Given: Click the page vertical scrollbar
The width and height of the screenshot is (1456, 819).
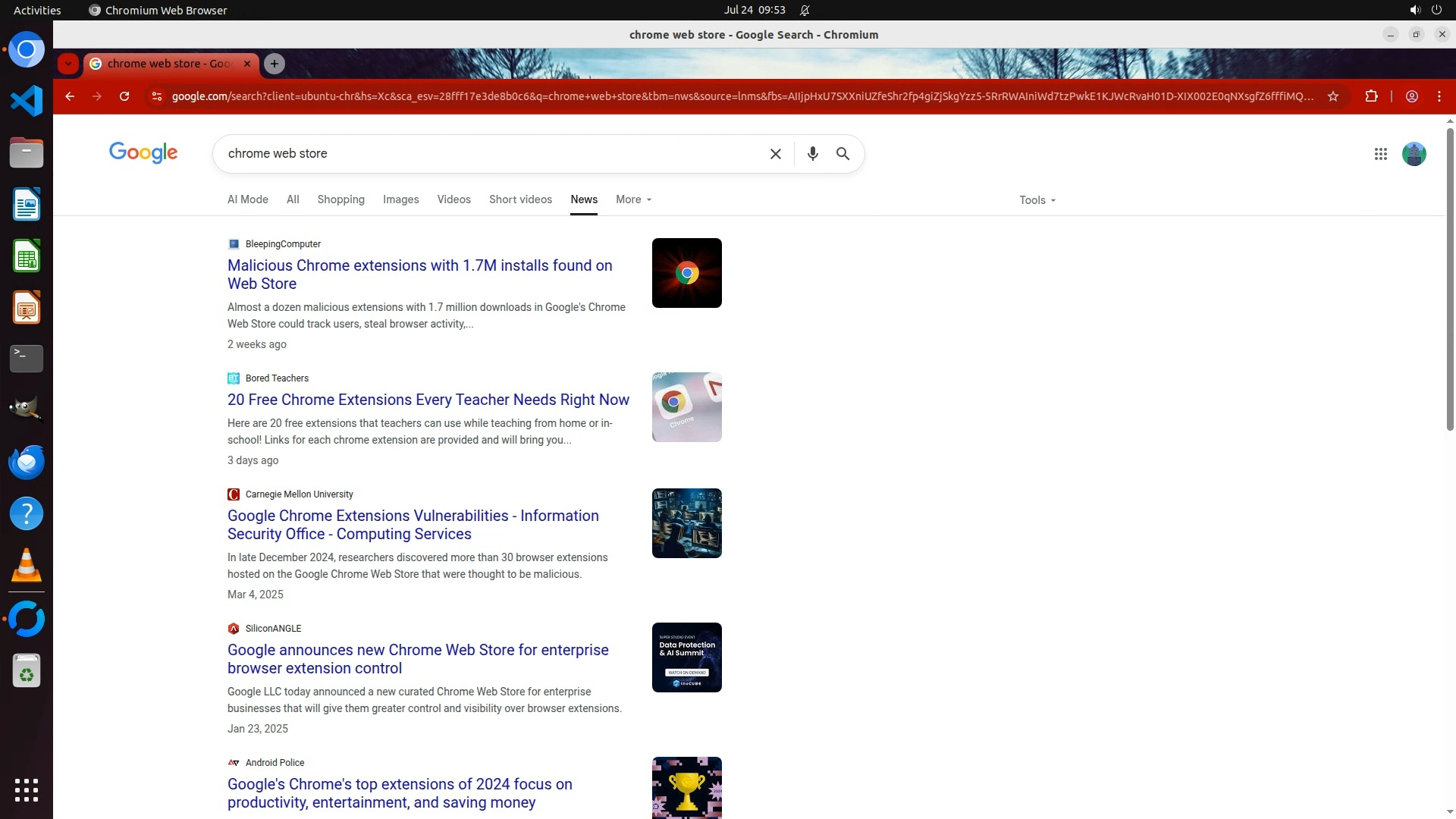Looking at the screenshot, I should [1450, 281].
